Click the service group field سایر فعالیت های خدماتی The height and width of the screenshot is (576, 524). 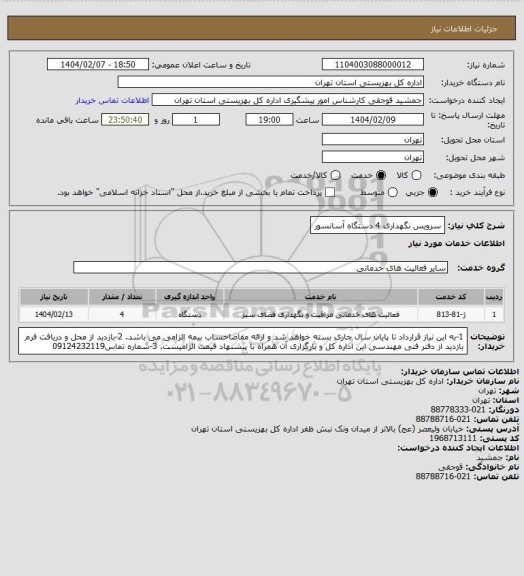click(260, 268)
